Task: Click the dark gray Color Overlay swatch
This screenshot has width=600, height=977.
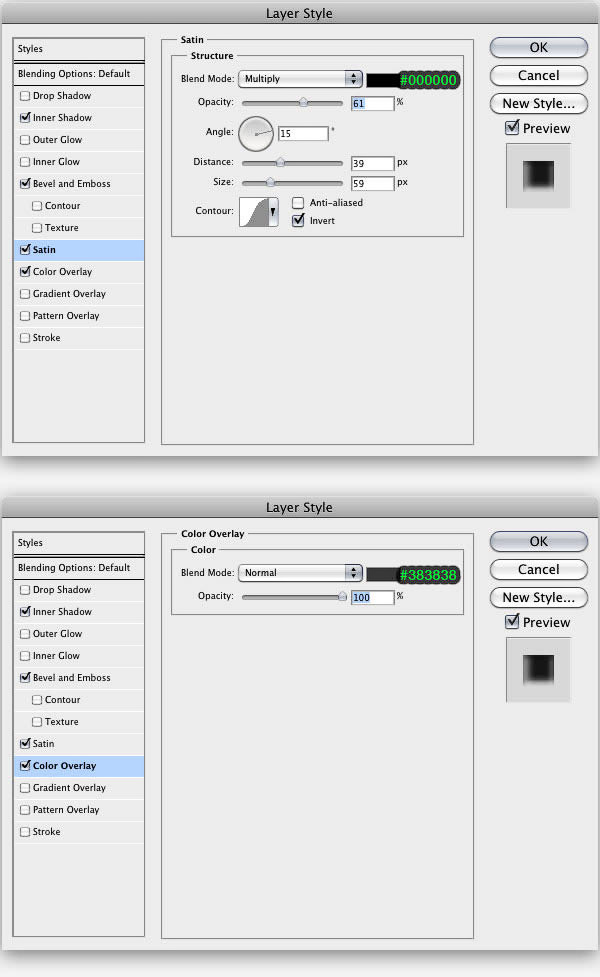Action: [x=382, y=574]
